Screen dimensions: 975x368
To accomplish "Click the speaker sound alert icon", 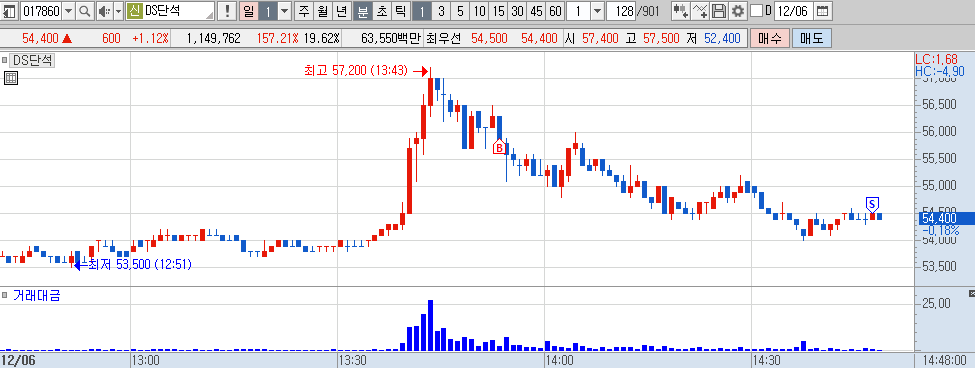I will tap(104, 11).
